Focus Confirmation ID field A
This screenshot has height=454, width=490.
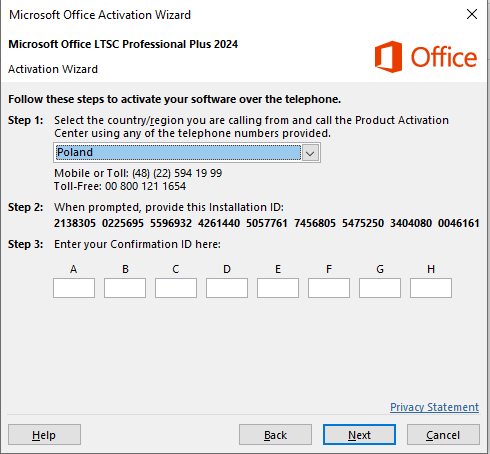click(x=74, y=288)
